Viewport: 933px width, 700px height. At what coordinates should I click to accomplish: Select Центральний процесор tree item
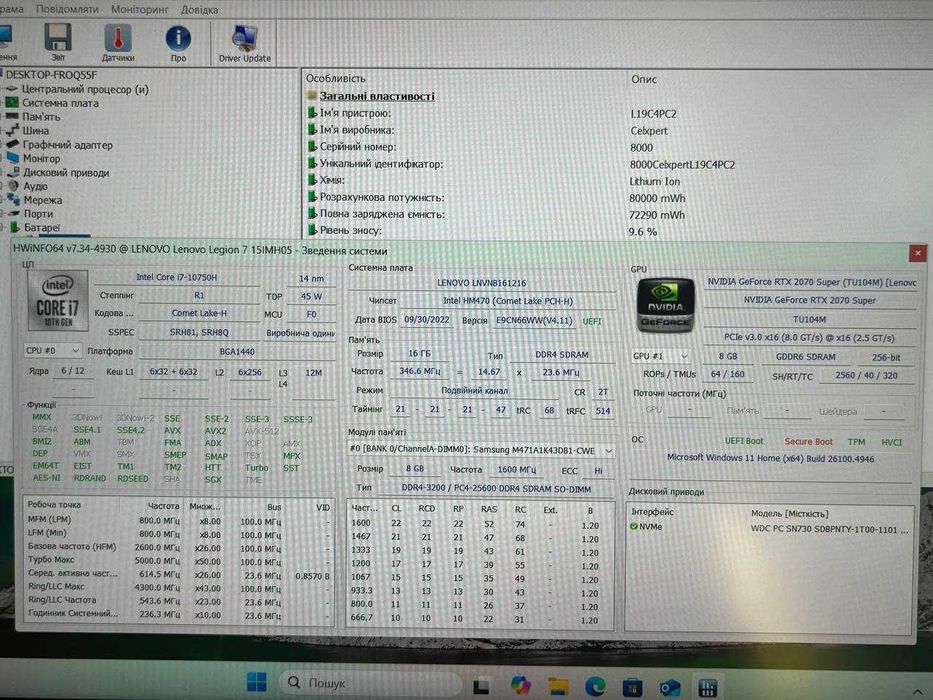click(84, 89)
